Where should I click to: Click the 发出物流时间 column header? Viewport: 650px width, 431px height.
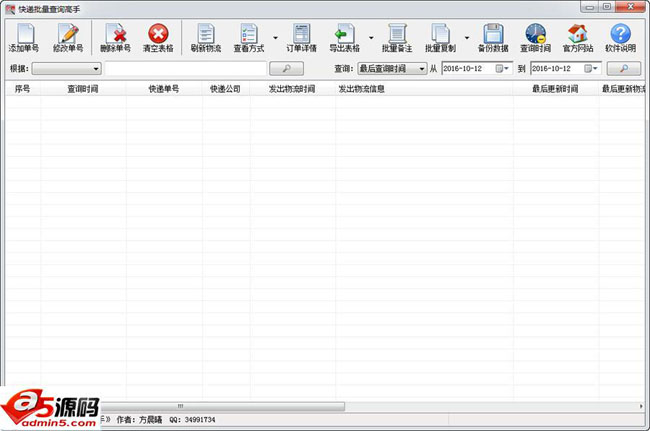(292, 89)
